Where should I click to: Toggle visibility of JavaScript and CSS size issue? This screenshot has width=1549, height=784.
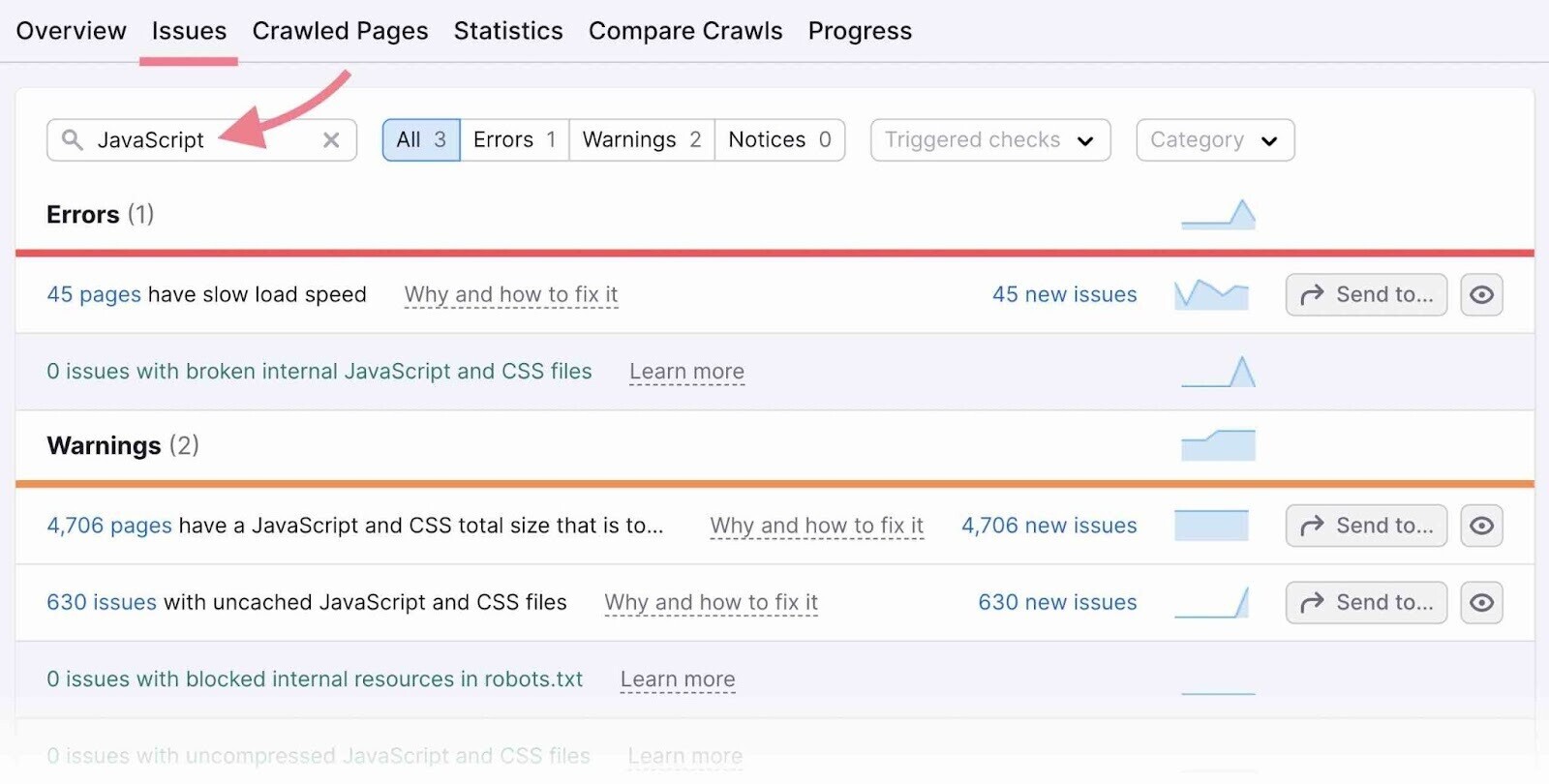coord(1482,526)
